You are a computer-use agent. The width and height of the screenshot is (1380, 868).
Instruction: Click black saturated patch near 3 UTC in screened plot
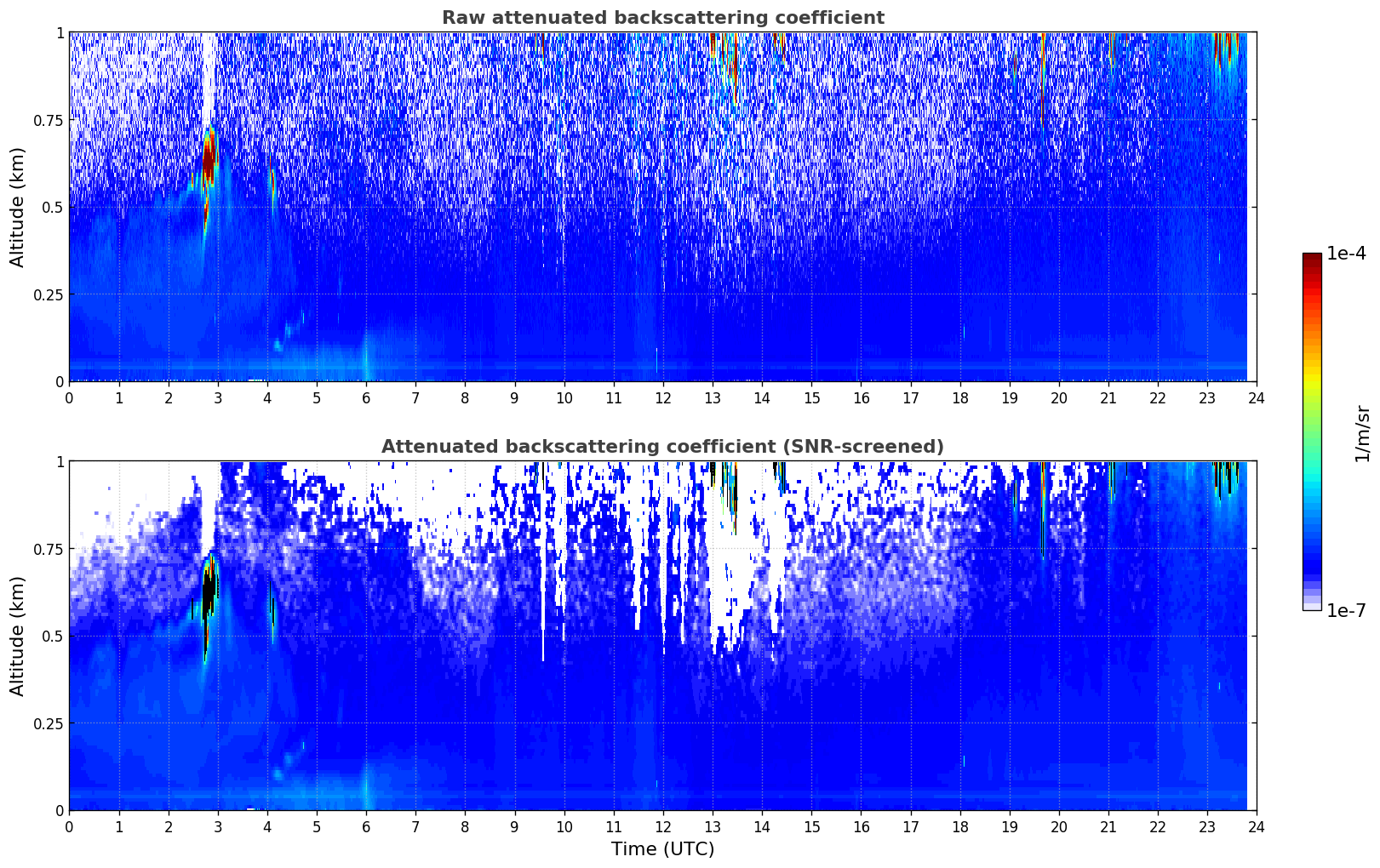pyautogui.click(x=209, y=589)
